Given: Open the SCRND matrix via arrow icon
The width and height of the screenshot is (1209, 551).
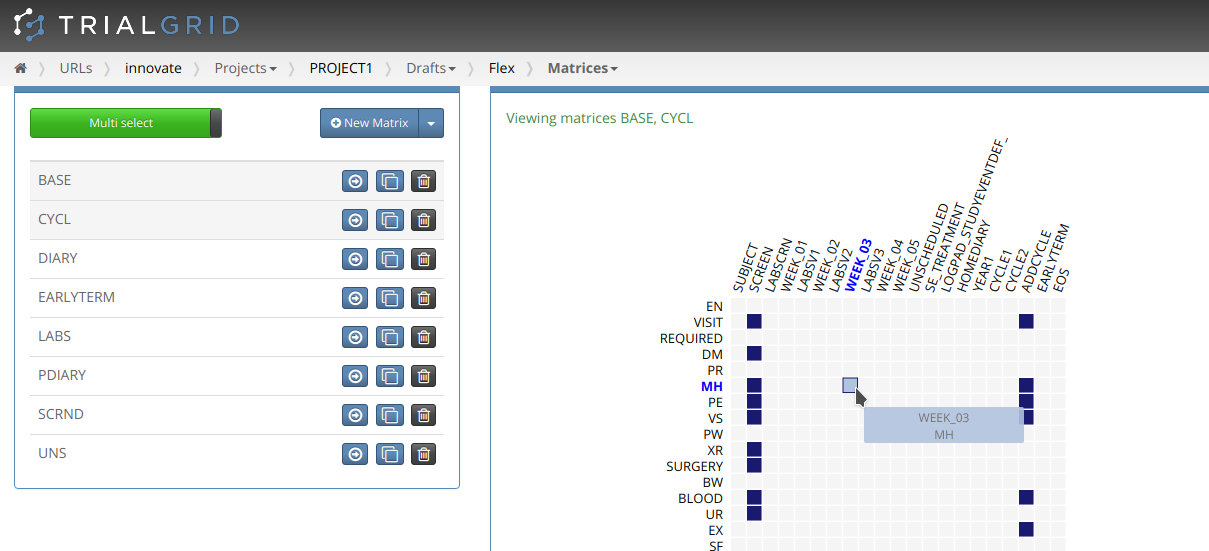Looking at the screenshot, I should (x=355, y=415).
